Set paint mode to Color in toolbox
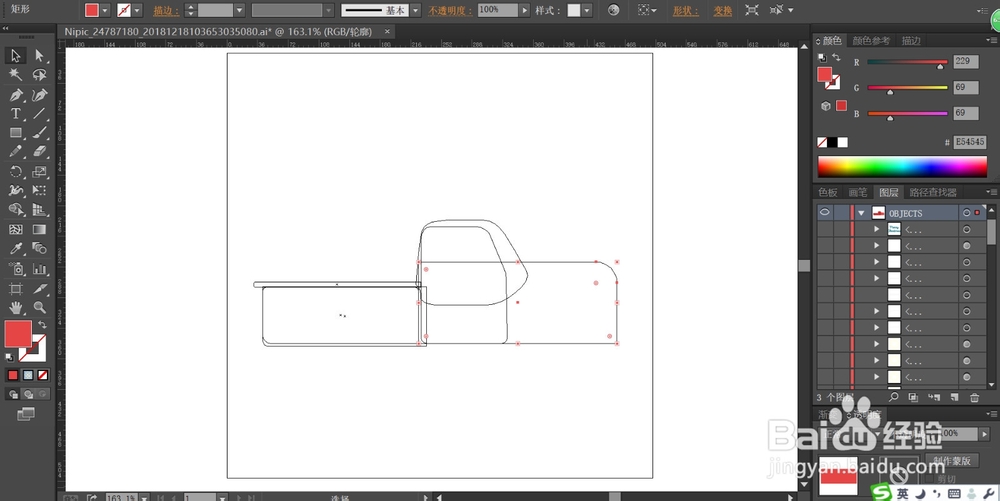The height and width of the screenshot is (501, 1000). coord(13,375)
